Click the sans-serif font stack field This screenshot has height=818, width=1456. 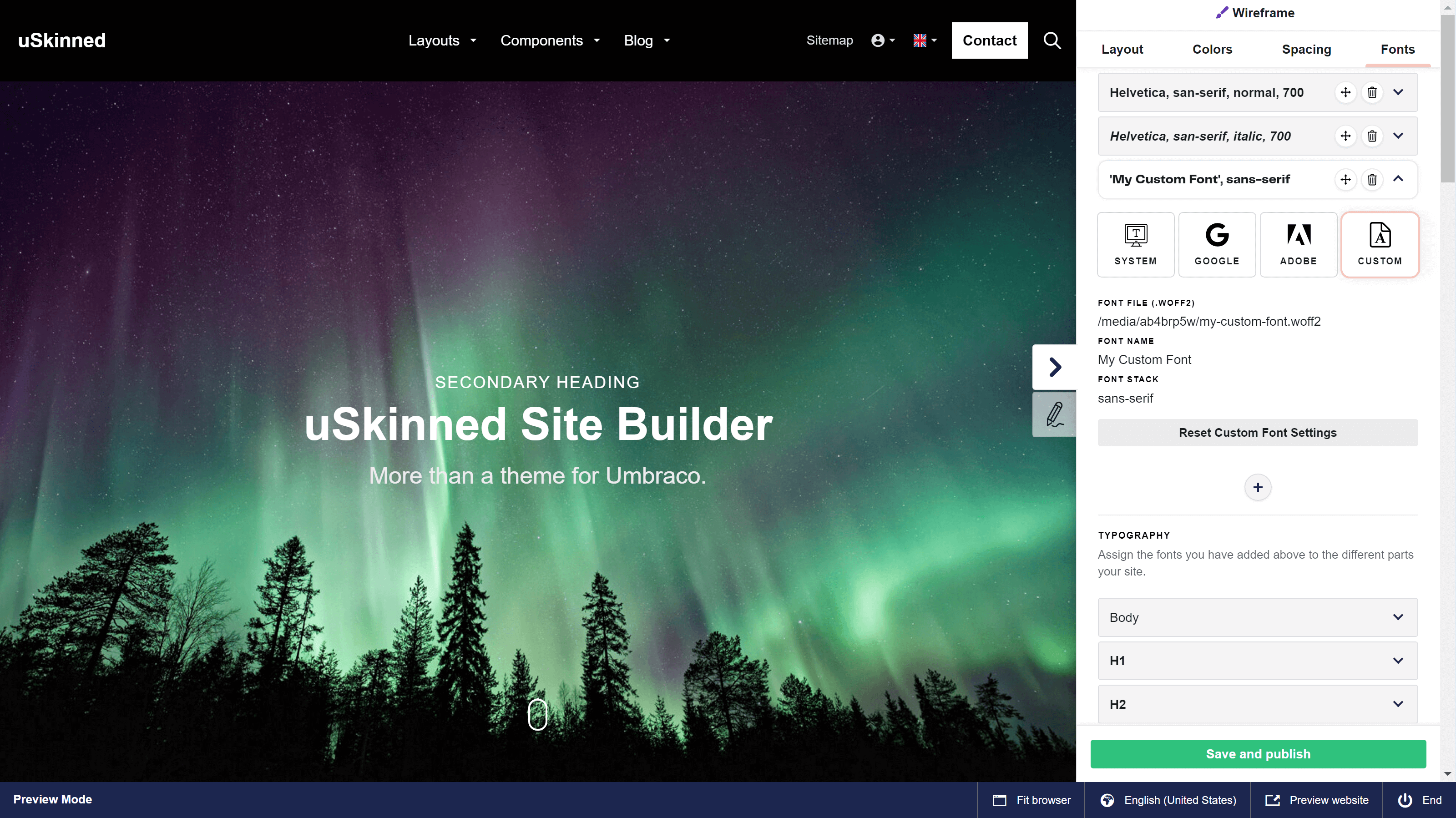click(x=1125, y=398)
